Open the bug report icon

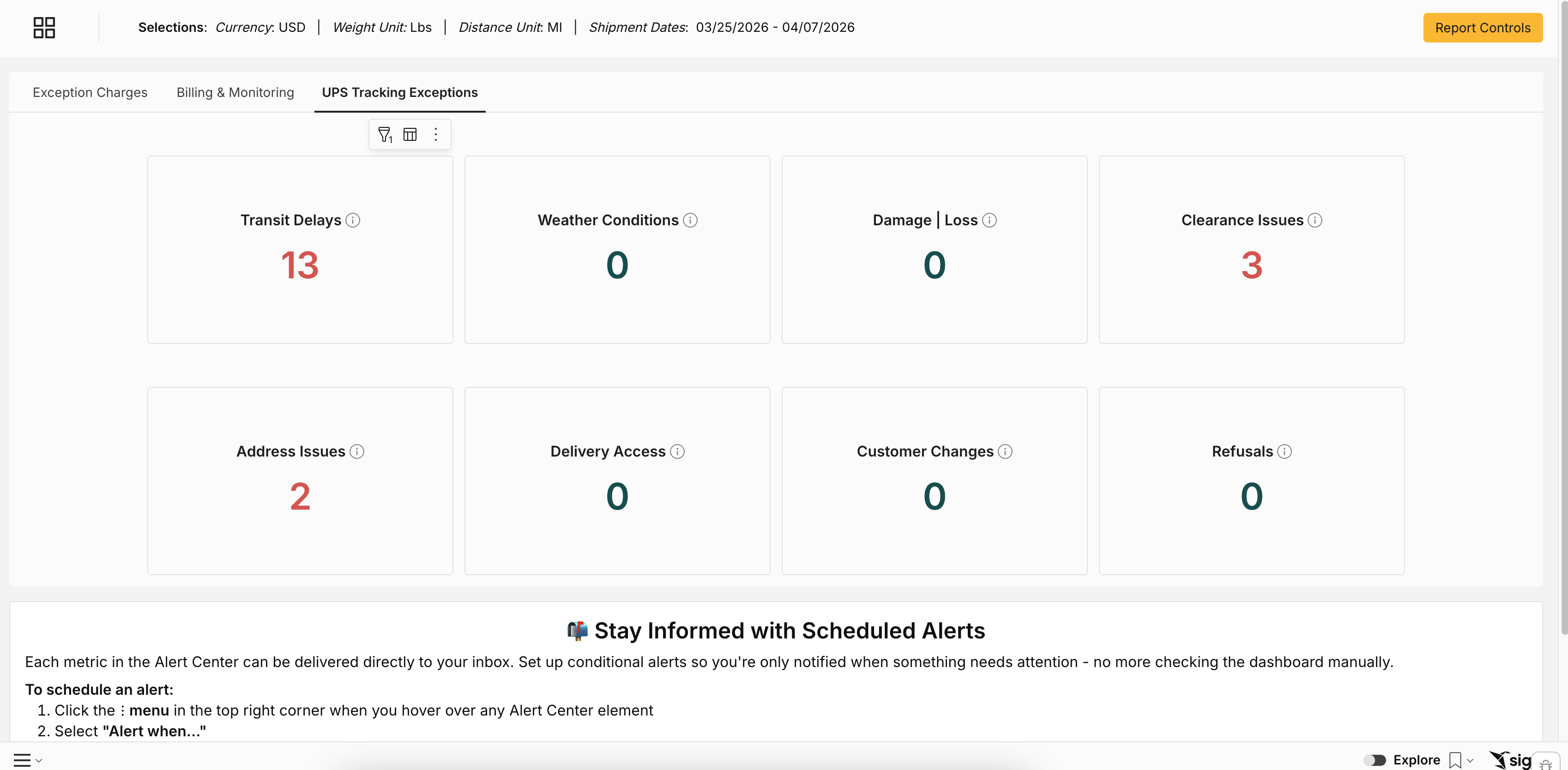click(1546, 763)
